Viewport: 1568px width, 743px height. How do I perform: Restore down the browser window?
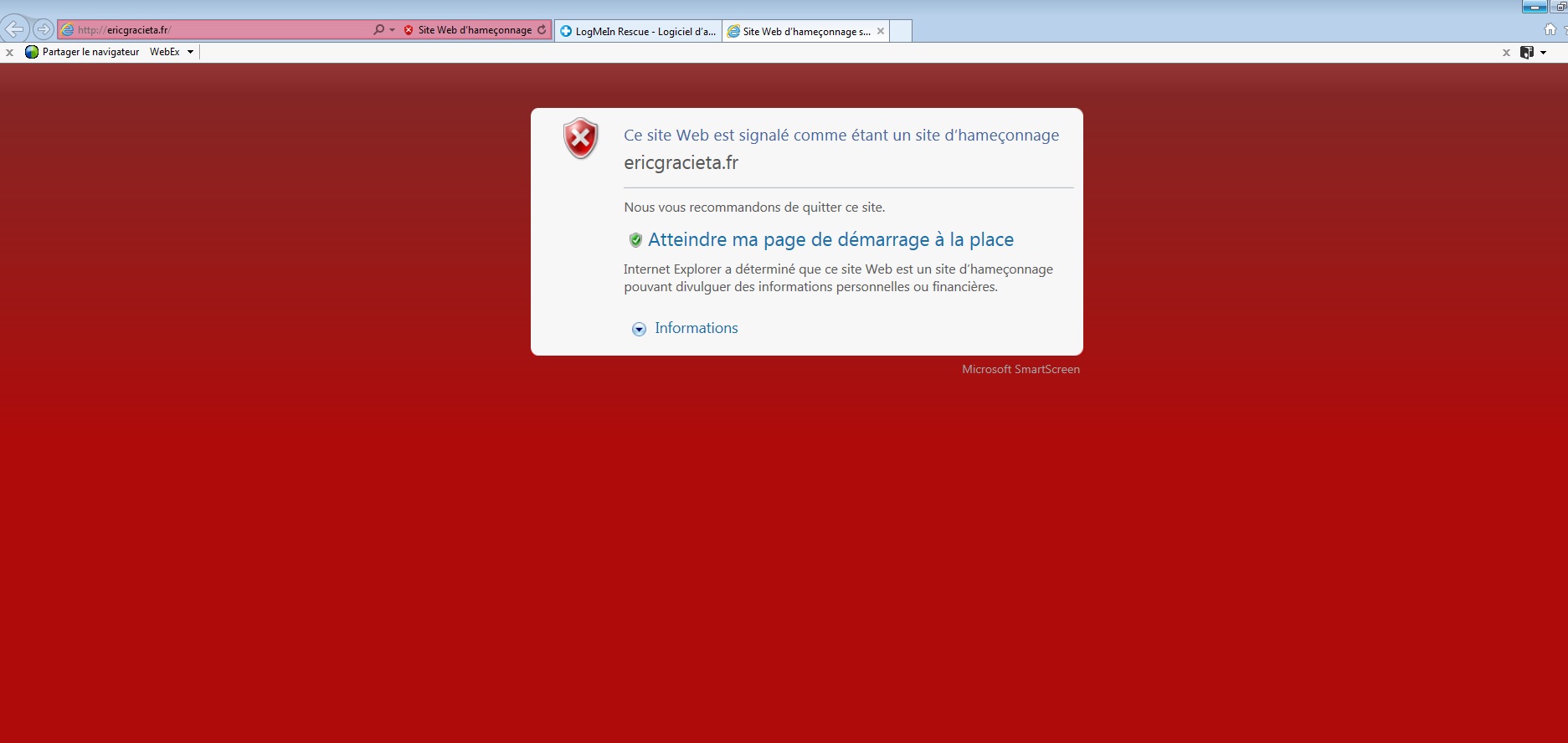click(x=1560, y=7)
